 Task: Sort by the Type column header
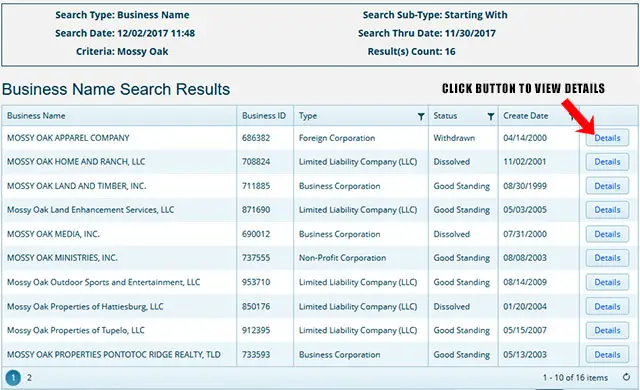[x=308, y=116]
